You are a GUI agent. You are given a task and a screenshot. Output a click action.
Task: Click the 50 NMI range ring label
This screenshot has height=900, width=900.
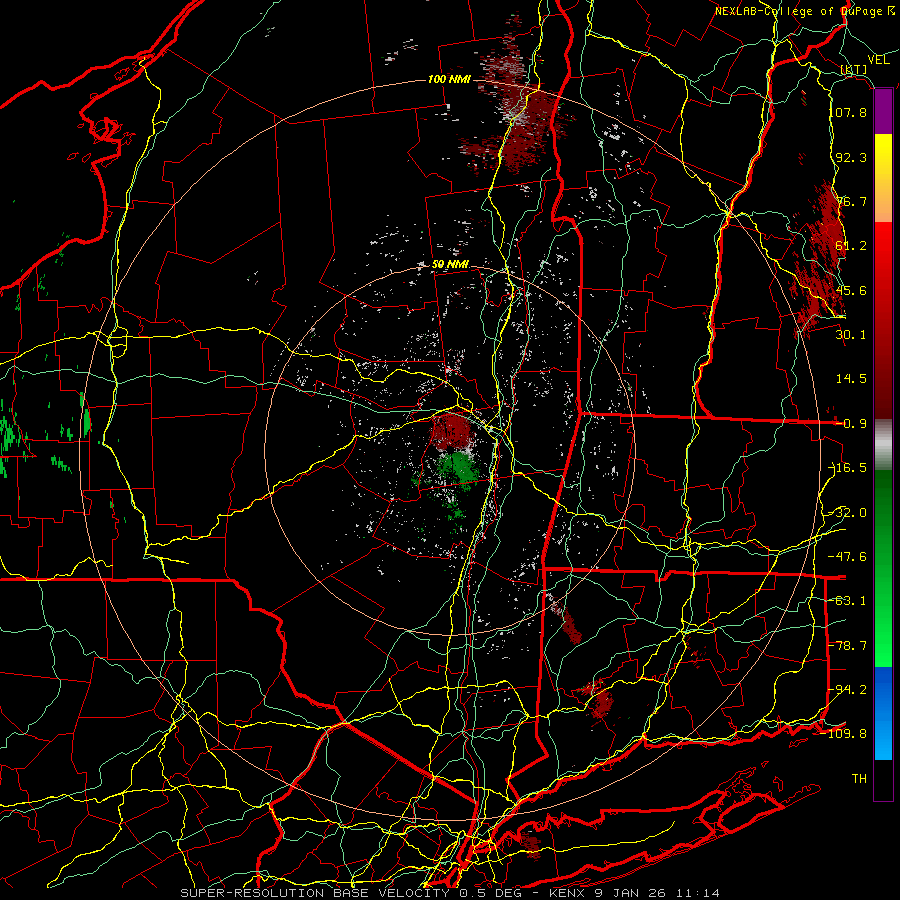point(450,265)
